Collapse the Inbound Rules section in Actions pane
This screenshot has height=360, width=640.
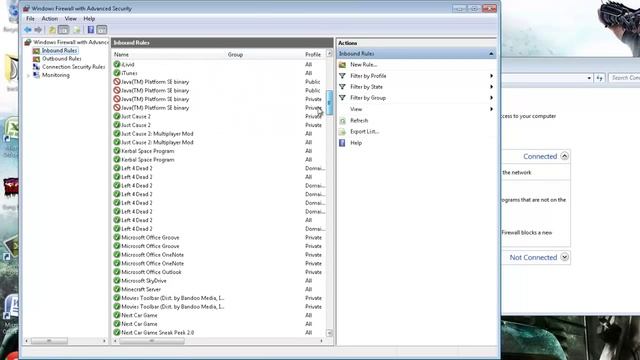(491, 54)
